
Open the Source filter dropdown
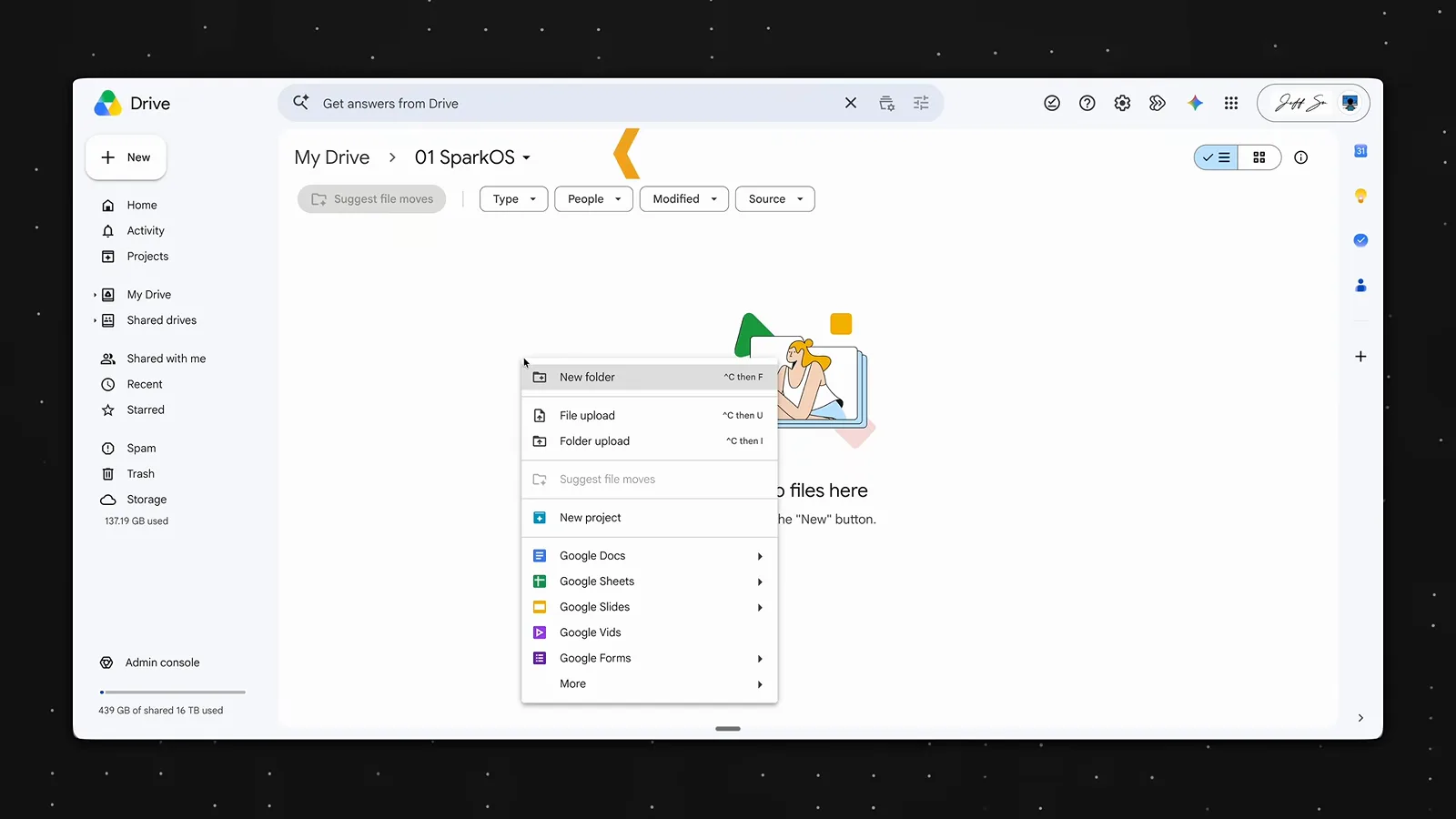click(775, 199)
